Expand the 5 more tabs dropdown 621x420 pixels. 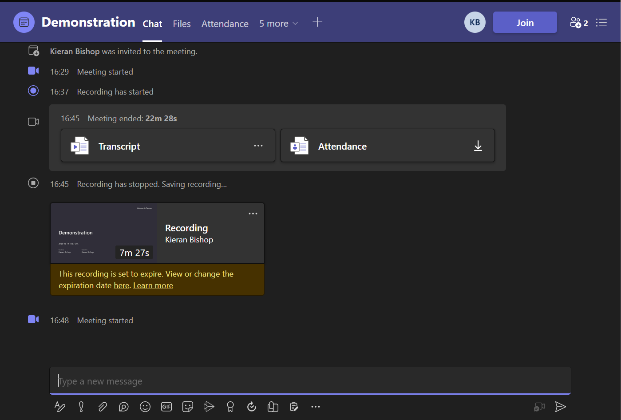[x=279, y=24]
